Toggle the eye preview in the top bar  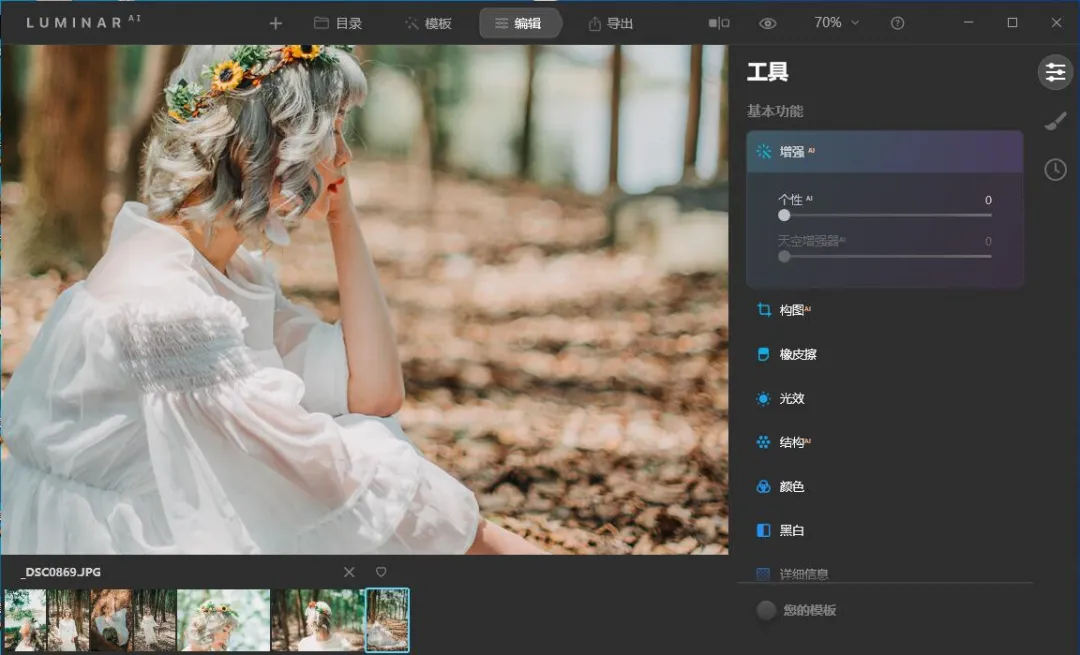tap(768, 22)
